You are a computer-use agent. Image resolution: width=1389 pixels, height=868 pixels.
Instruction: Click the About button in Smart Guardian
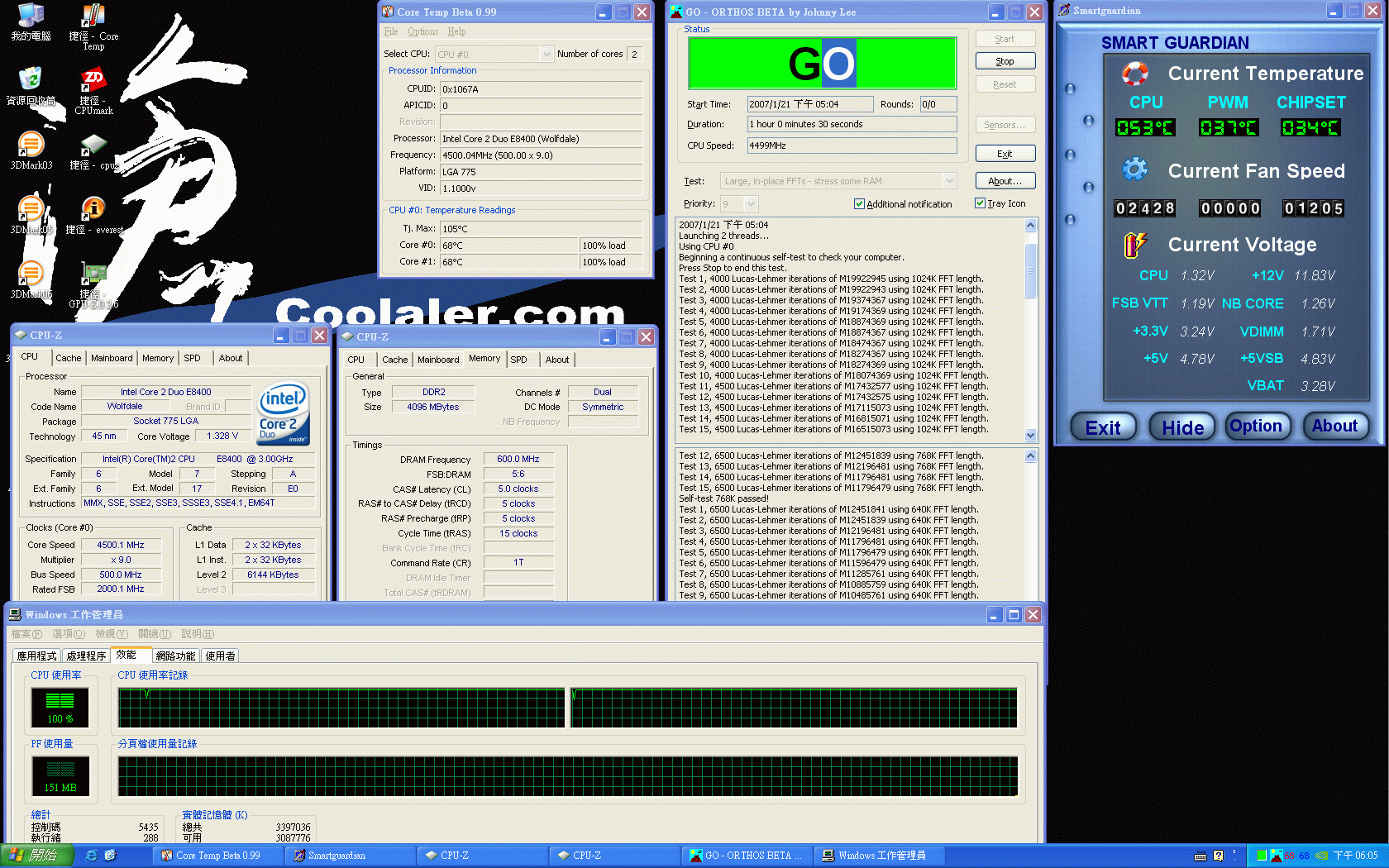click(x=1334, y=427)
